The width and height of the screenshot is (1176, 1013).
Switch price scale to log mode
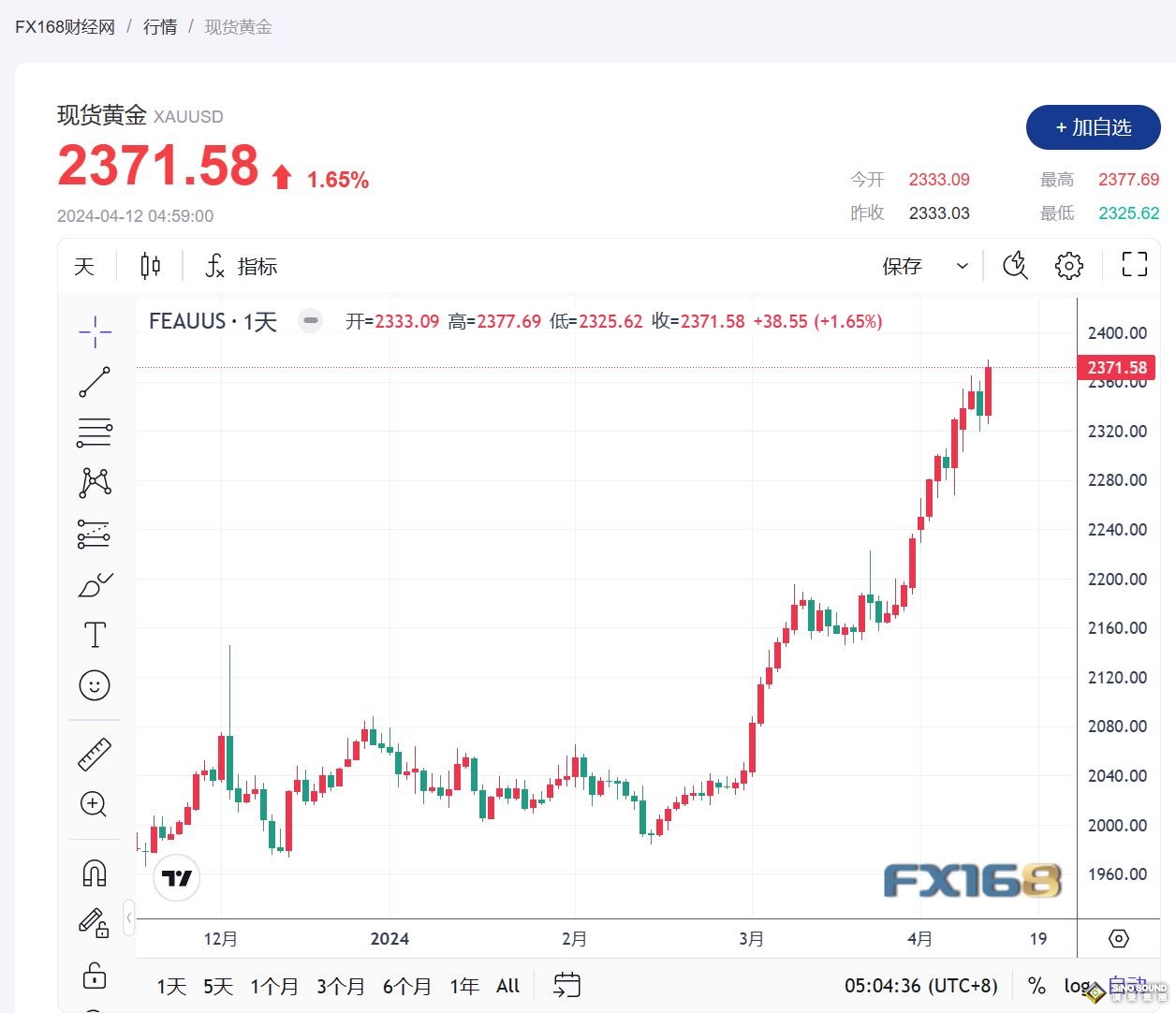pyautogui.click(x=1077, y=986)
